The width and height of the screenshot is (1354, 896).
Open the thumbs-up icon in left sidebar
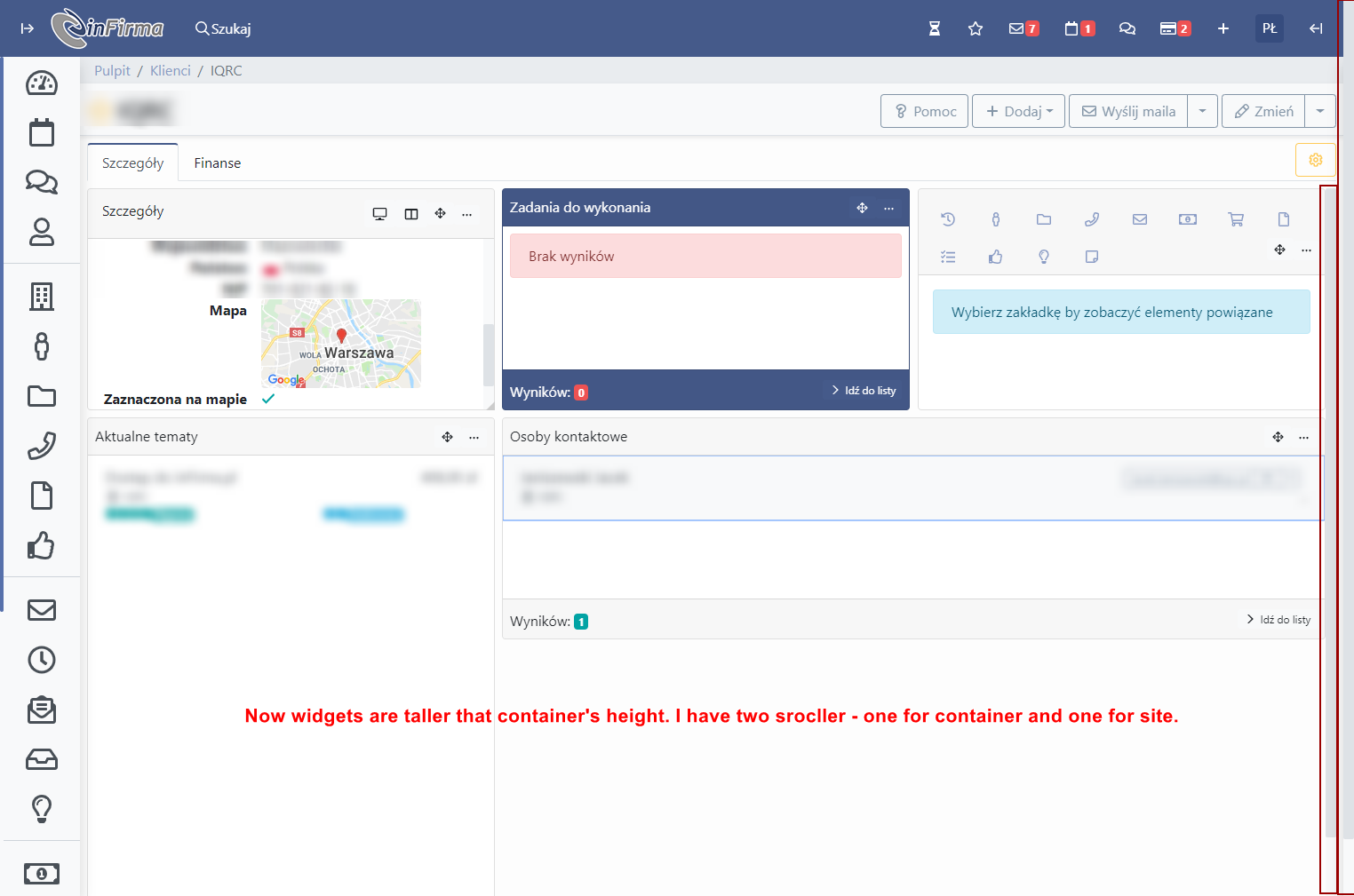coord(42,545)
